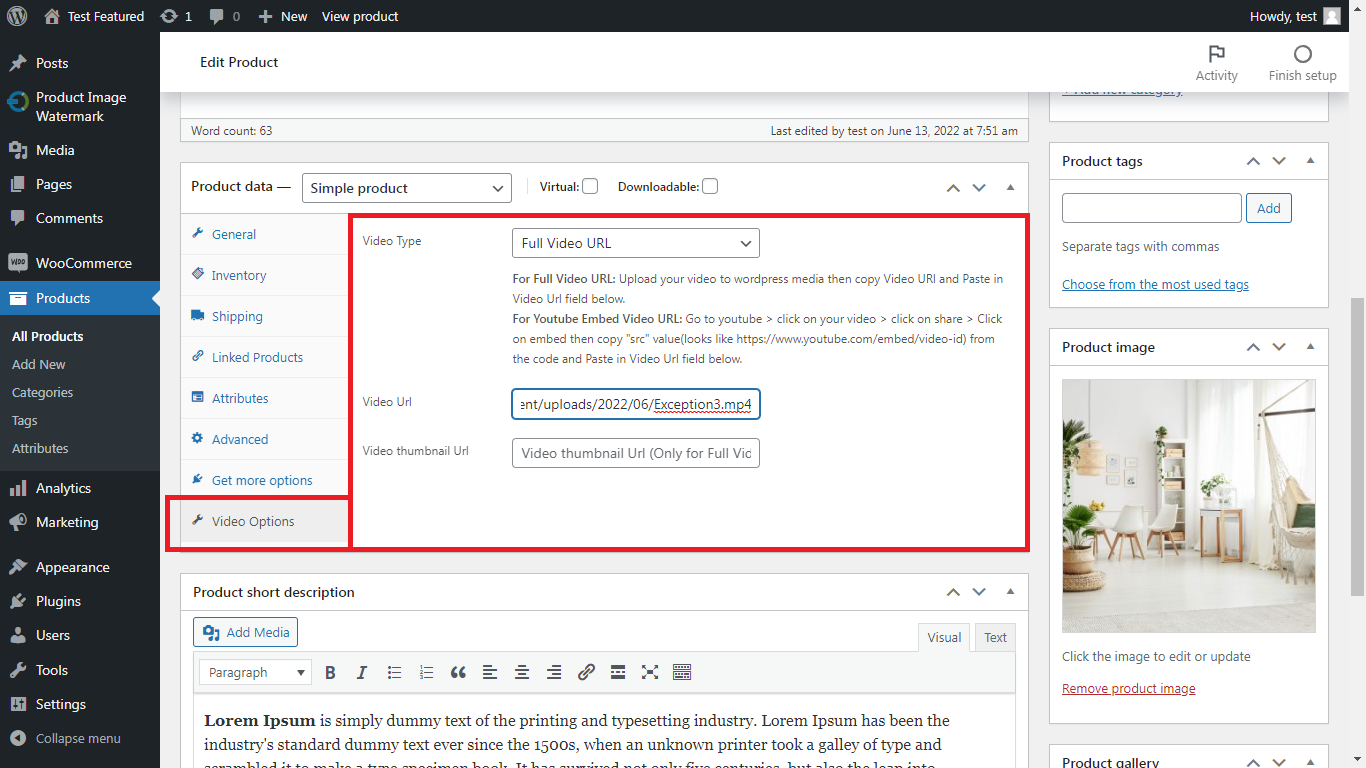Open the Categories submenu
Image resolution: width=1366 pixels, height=768 pixels.
coord(42,392)
